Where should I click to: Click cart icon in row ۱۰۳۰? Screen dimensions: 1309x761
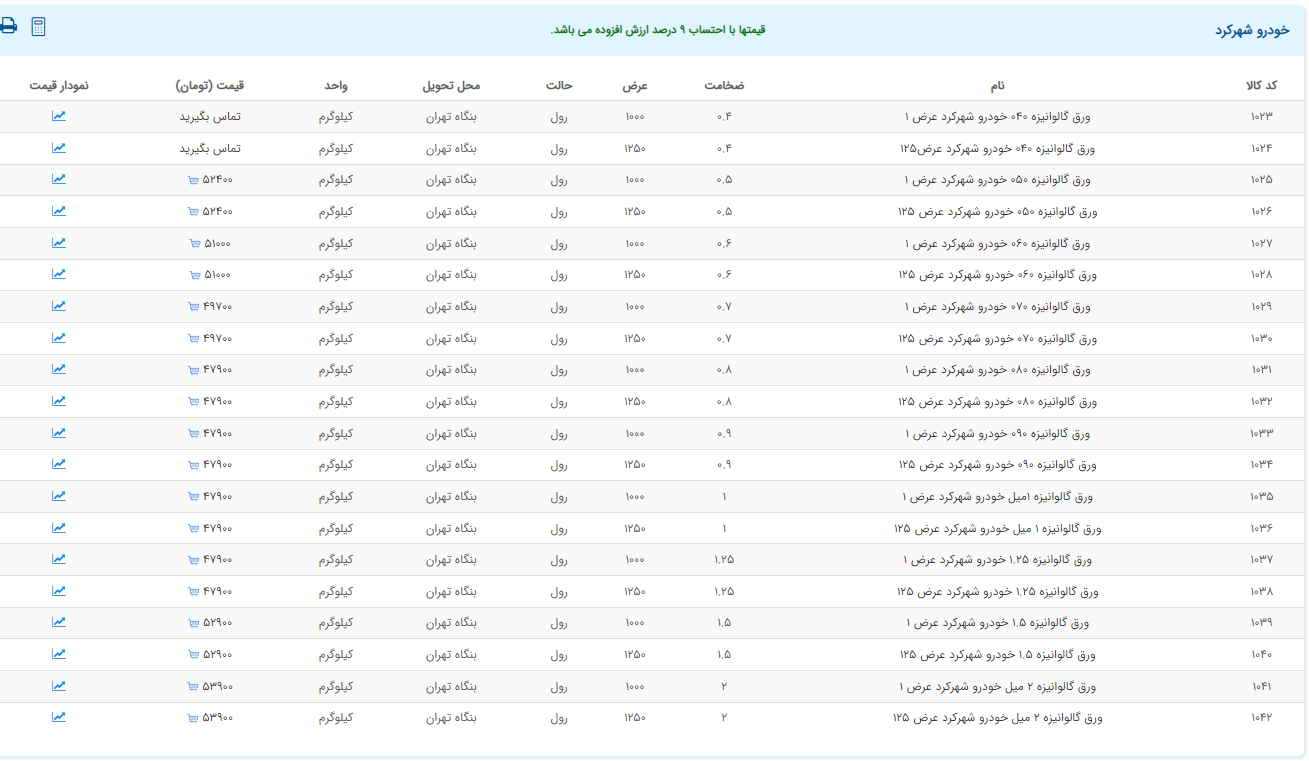[x=193, y=339]
